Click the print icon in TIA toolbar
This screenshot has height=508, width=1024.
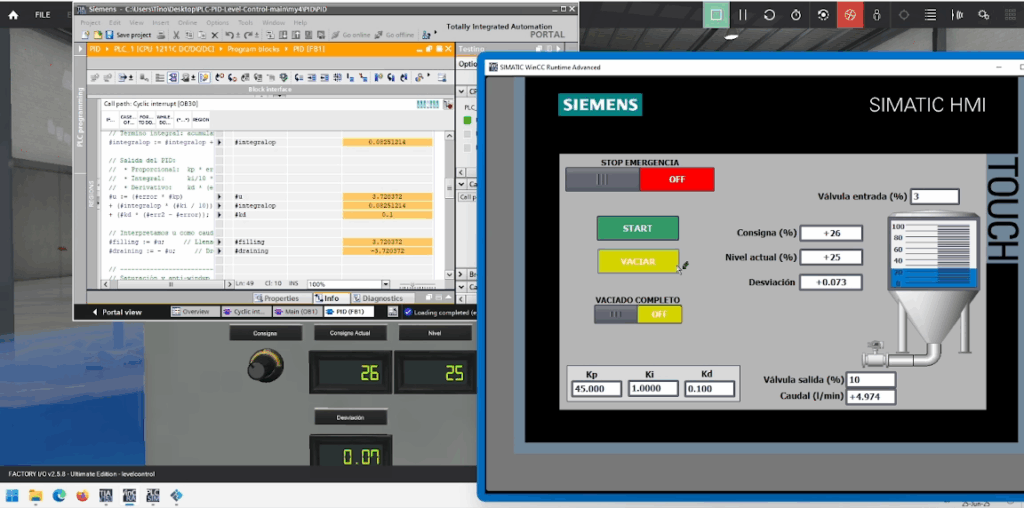[161, 35]
